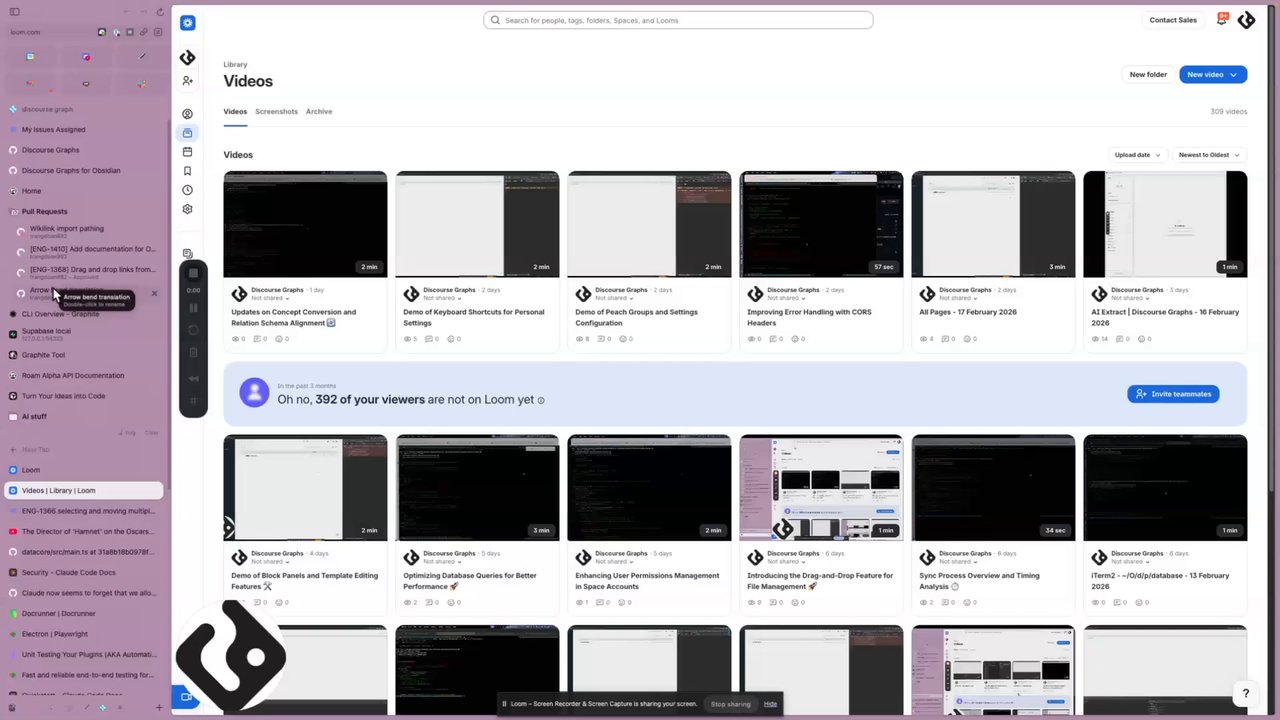Expand 'Not shared' on Sync Process Overview video
Image resolution: width=1280 pixels, height=720 pixels.
pos(958,562)
